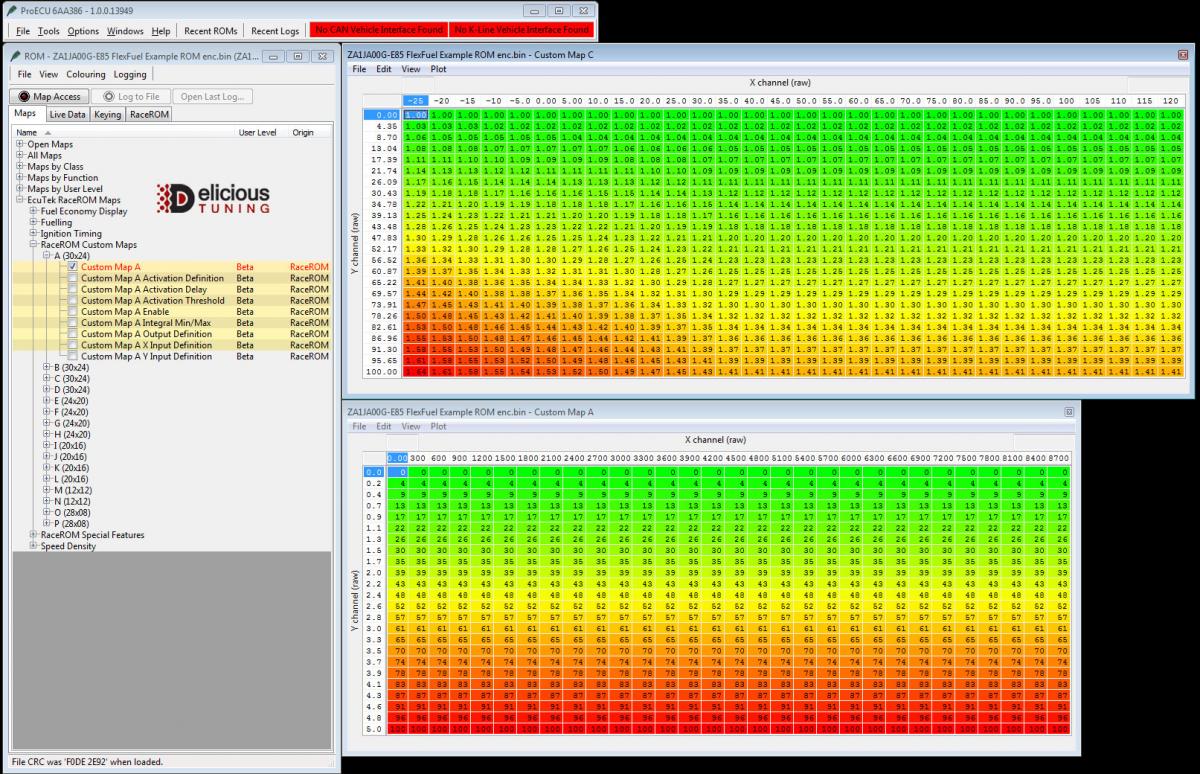Click the Map Access button

point(49,96)
